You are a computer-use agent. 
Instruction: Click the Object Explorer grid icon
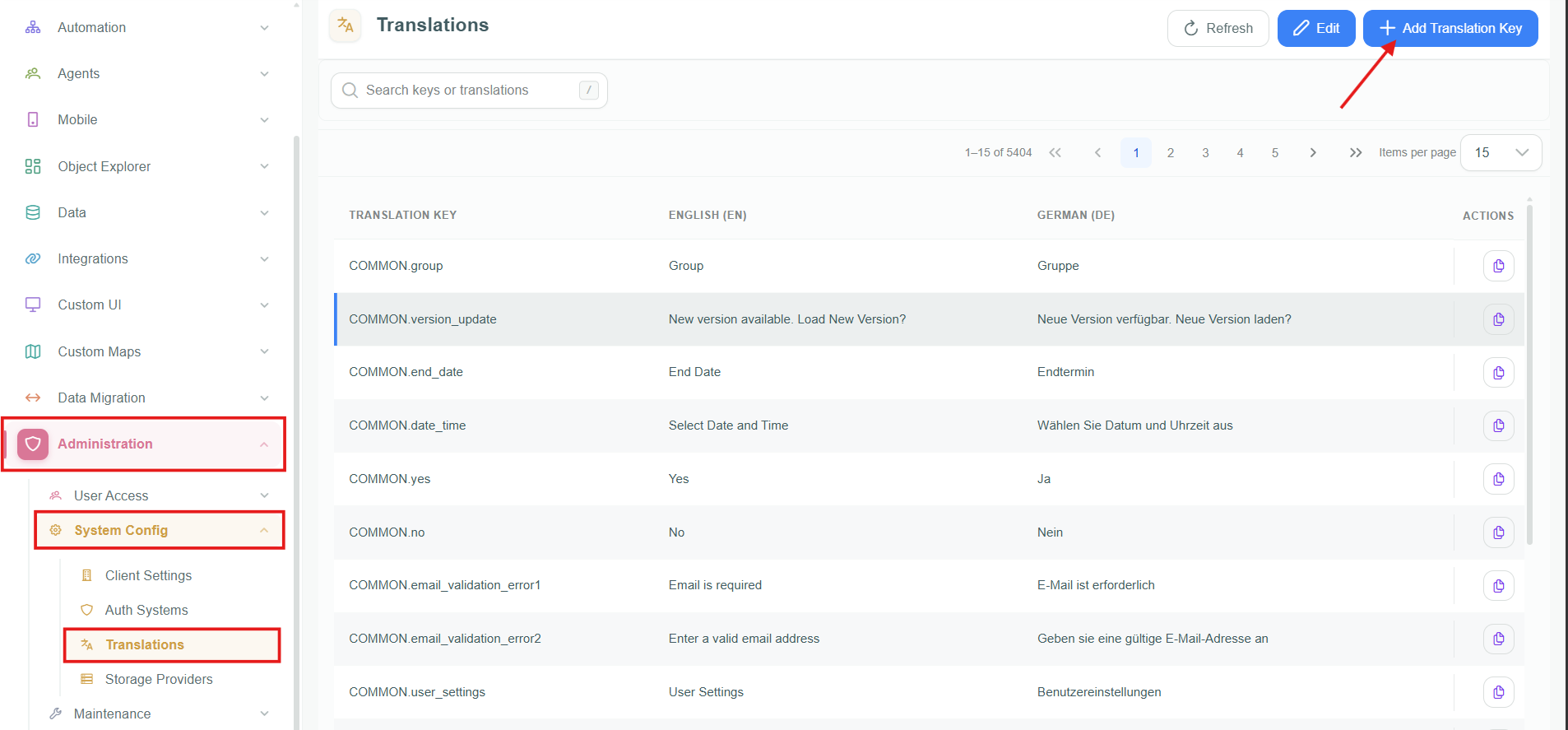(x=33, y=166)
